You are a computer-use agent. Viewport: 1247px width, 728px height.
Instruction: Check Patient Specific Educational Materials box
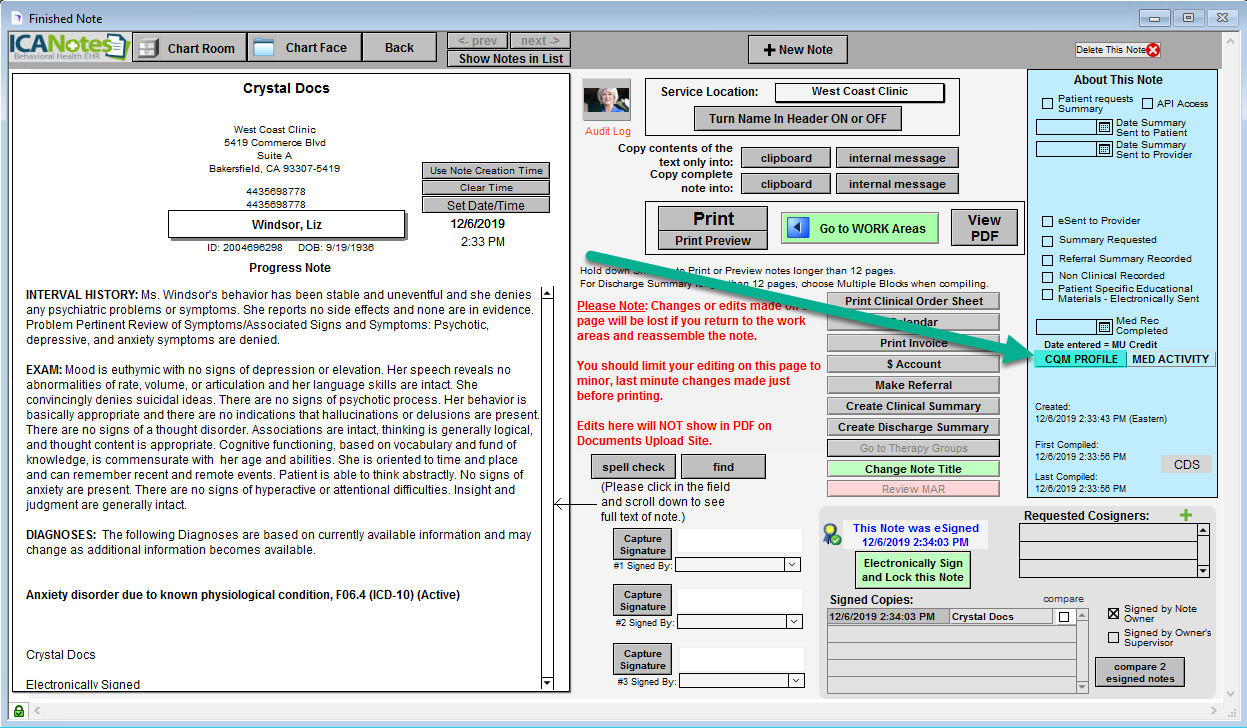pyautogui.click(x=1048, y=293)
